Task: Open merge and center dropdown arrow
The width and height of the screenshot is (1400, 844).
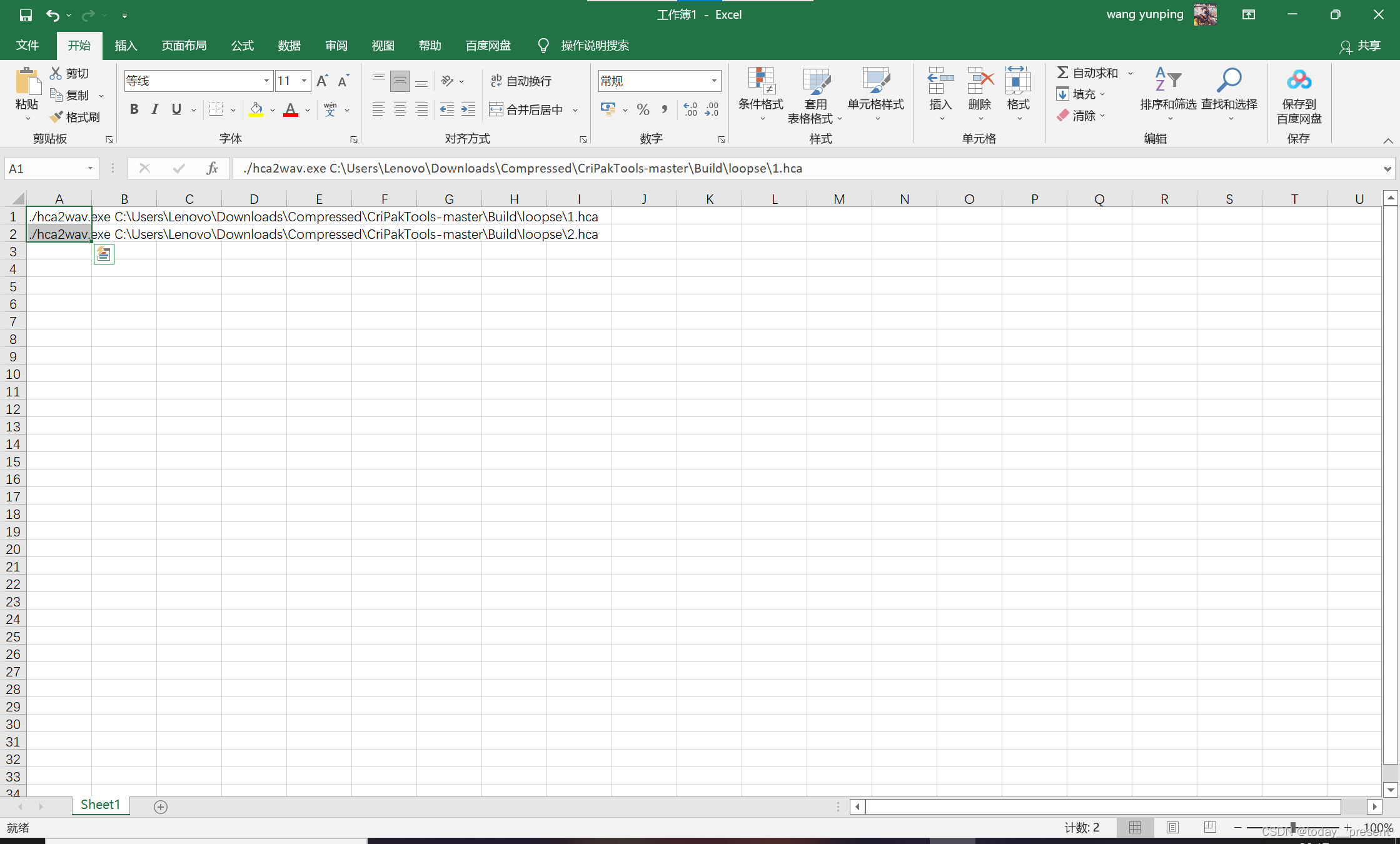Action: pos(575,110)
